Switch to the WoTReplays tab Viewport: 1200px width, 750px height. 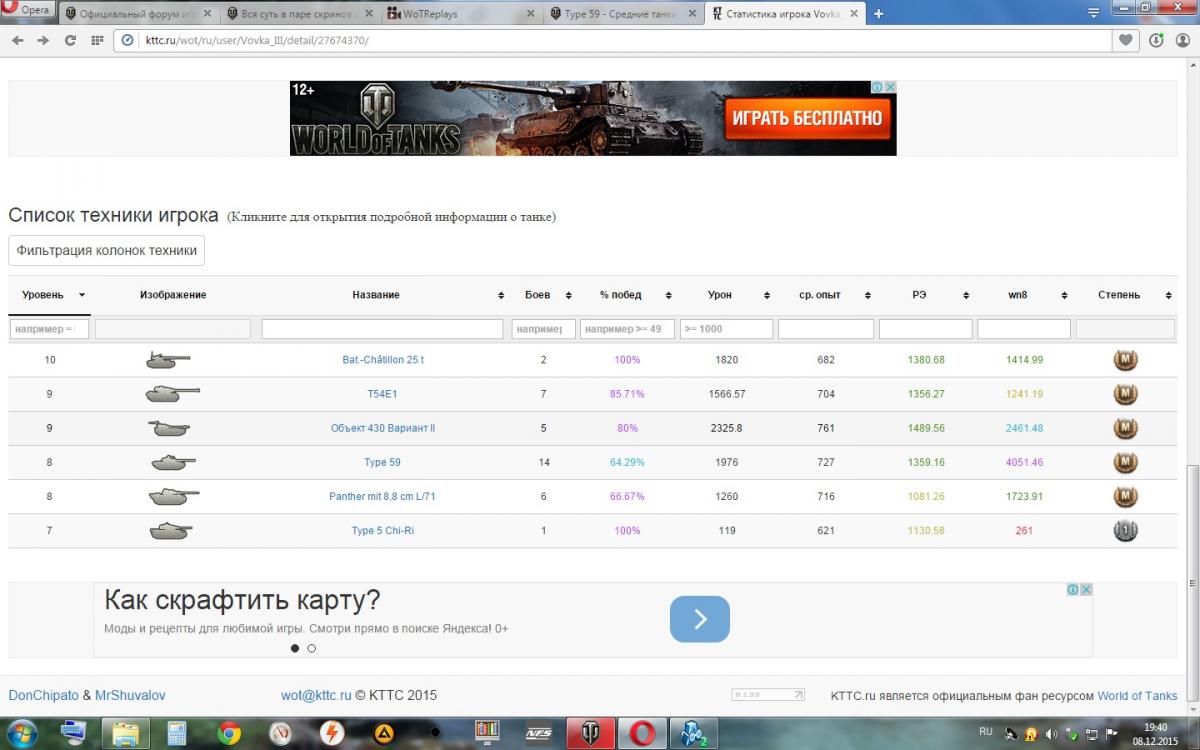463,14
